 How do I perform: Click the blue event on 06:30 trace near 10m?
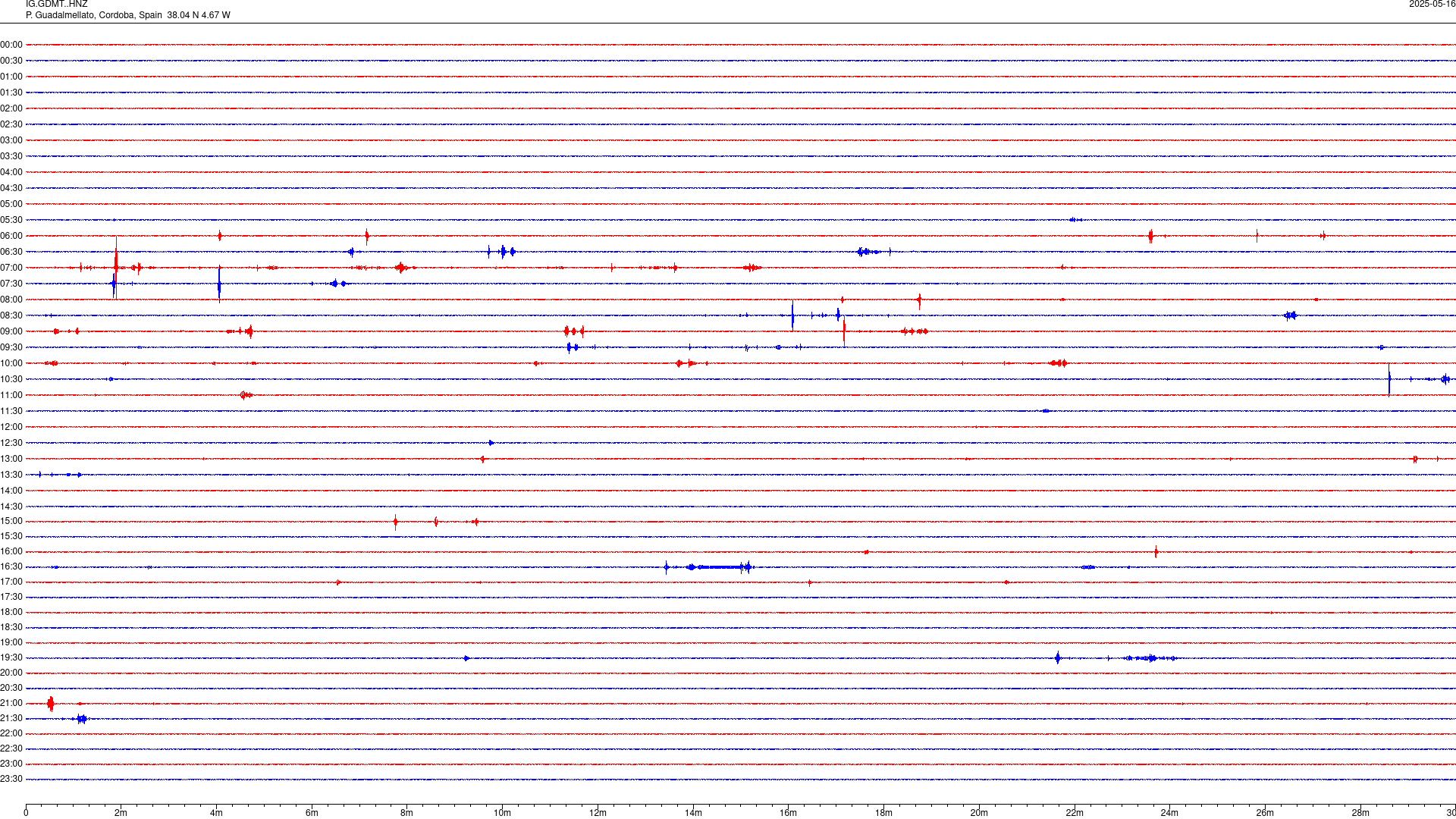coord(502,252)
